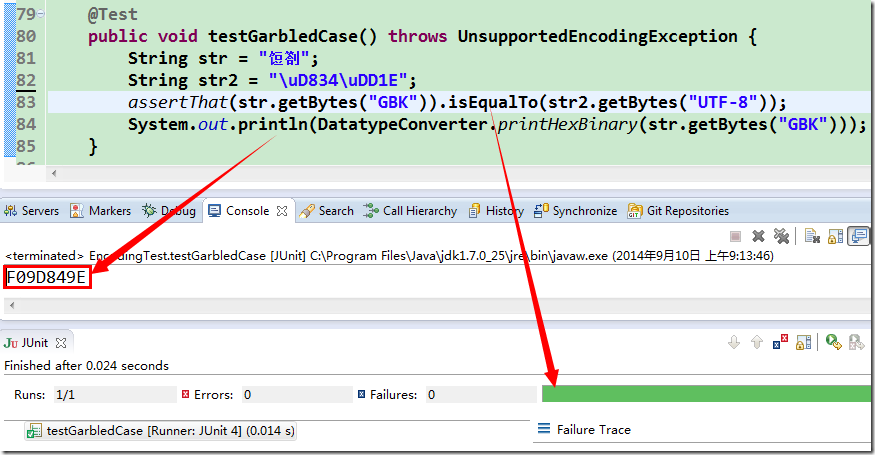Rerun the test with the green run icon
875x455 pixels.
point(833,343)
